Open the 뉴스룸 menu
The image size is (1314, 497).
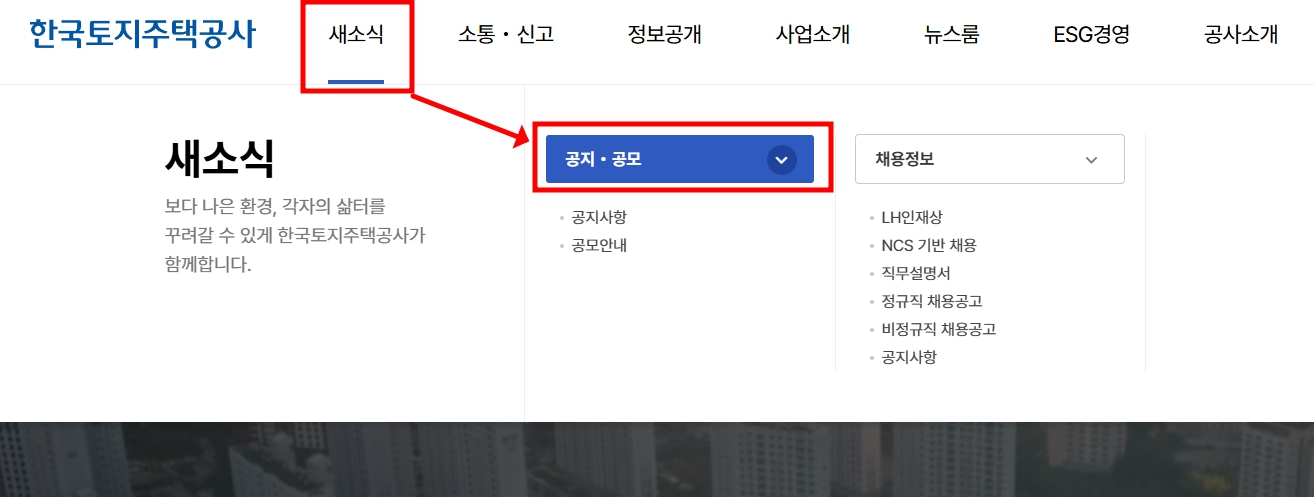tap(952, 35)
